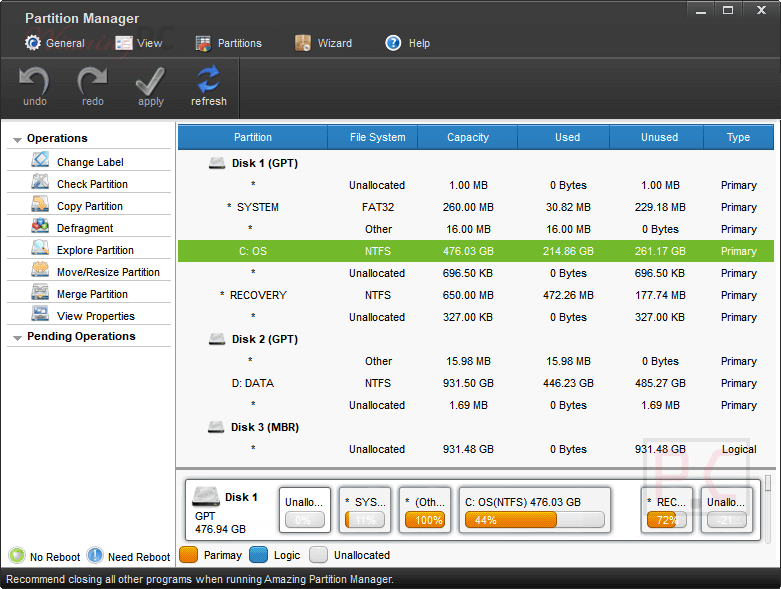This screenshot has width=781, height=589.
Task: Click the View Properties icon
Action: pyautogui.click(x=40, y=314)
